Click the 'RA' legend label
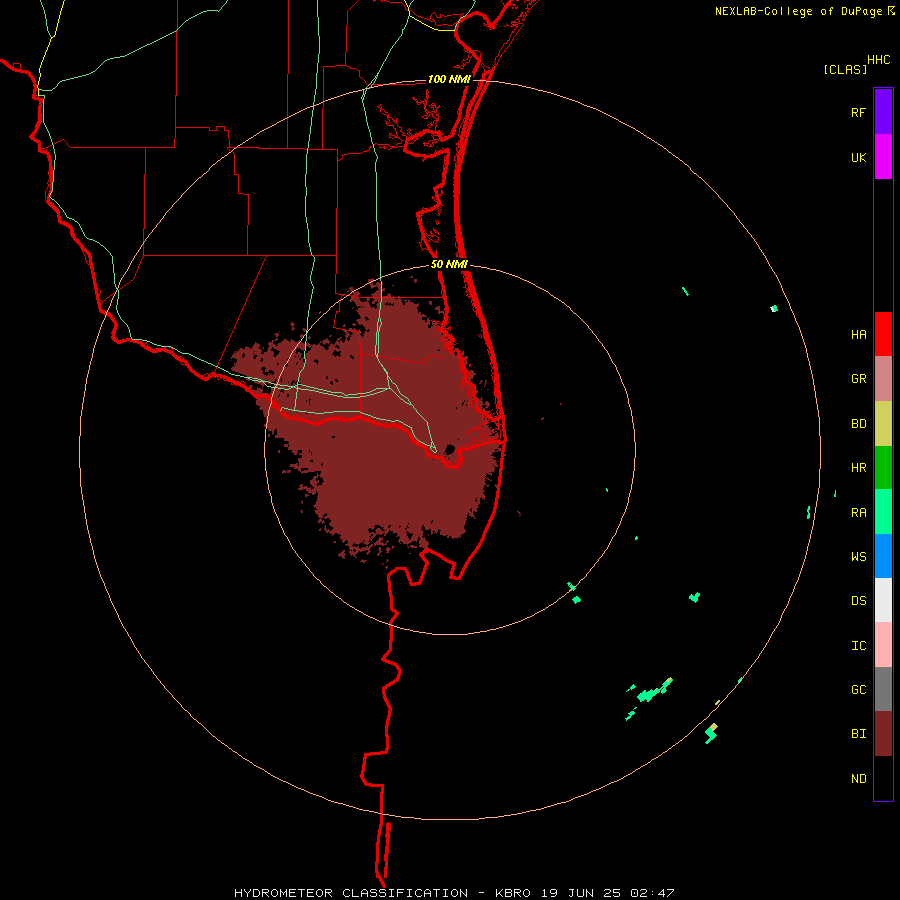This screenshot has width=900, height=900. pyautogui.click(x=858, y=513)
